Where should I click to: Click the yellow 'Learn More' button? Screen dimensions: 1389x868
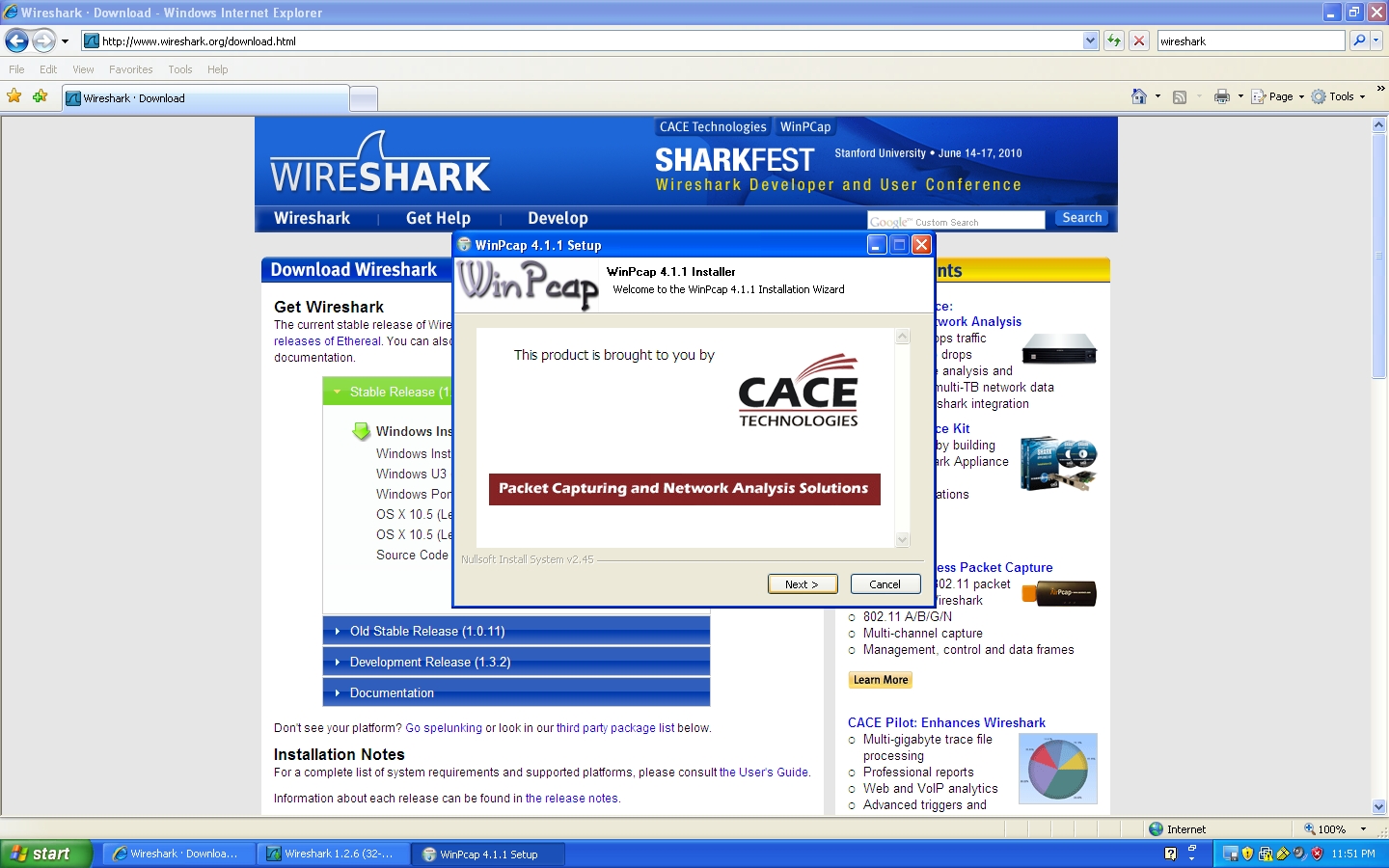[x=881, y=680]
